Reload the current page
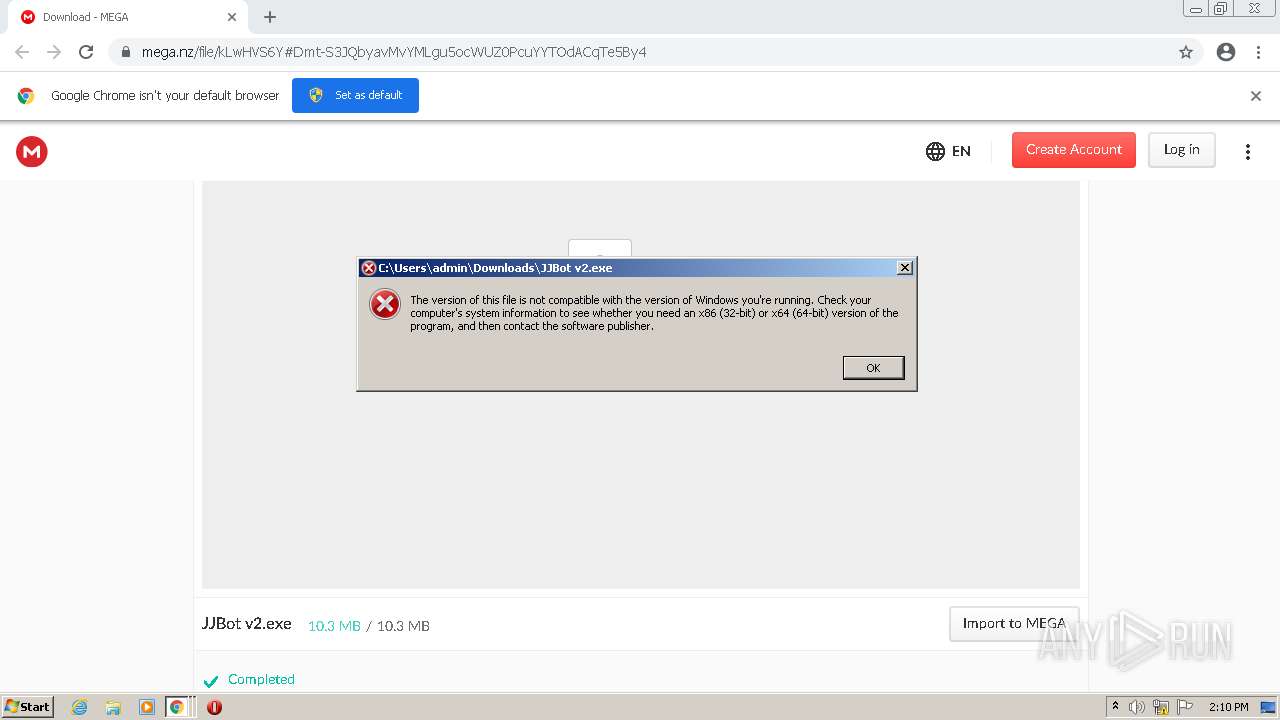Image resolution: width=1280 pixels, height=720 pixels. [86, 52]
